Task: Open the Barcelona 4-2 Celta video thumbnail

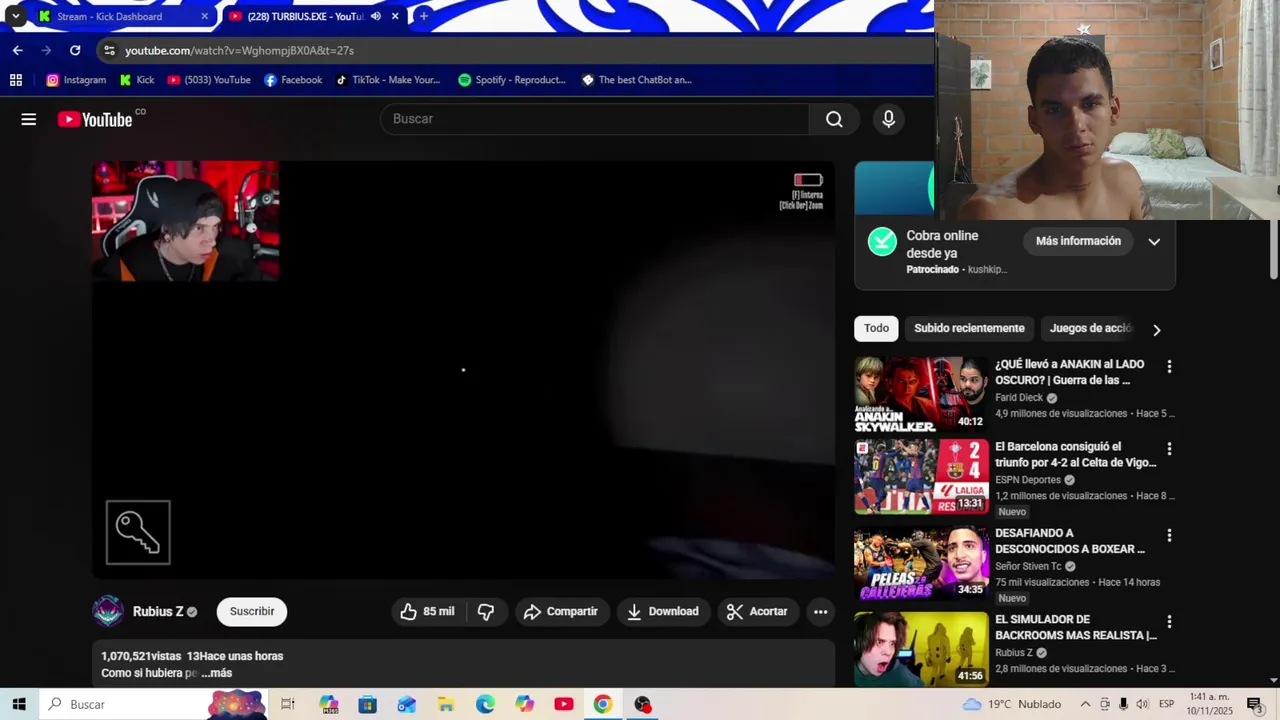Action: click(x=921, y=477)
